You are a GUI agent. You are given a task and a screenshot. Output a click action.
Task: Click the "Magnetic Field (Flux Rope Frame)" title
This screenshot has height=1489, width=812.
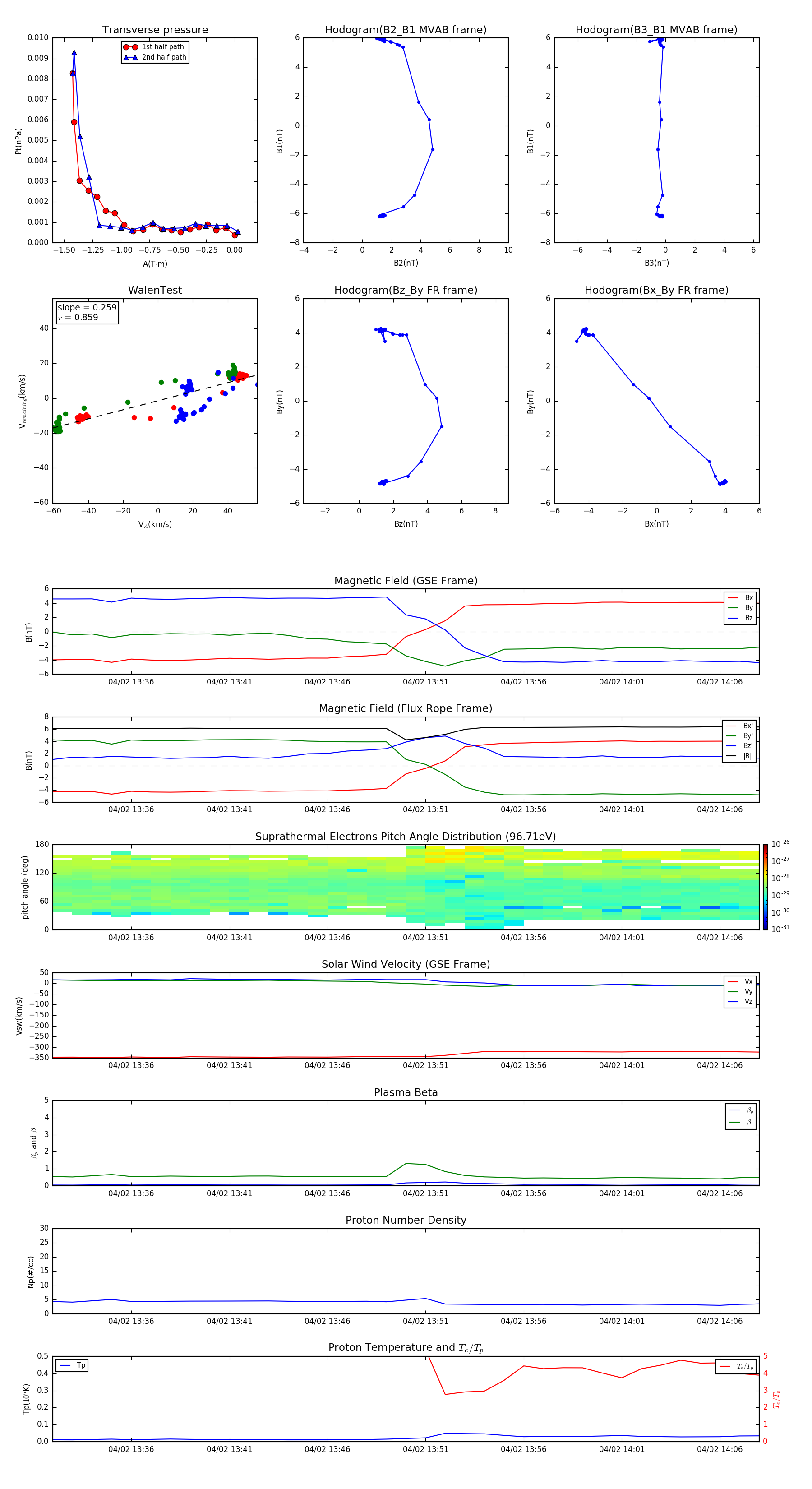pyautogui.click(x=406, y=709)
